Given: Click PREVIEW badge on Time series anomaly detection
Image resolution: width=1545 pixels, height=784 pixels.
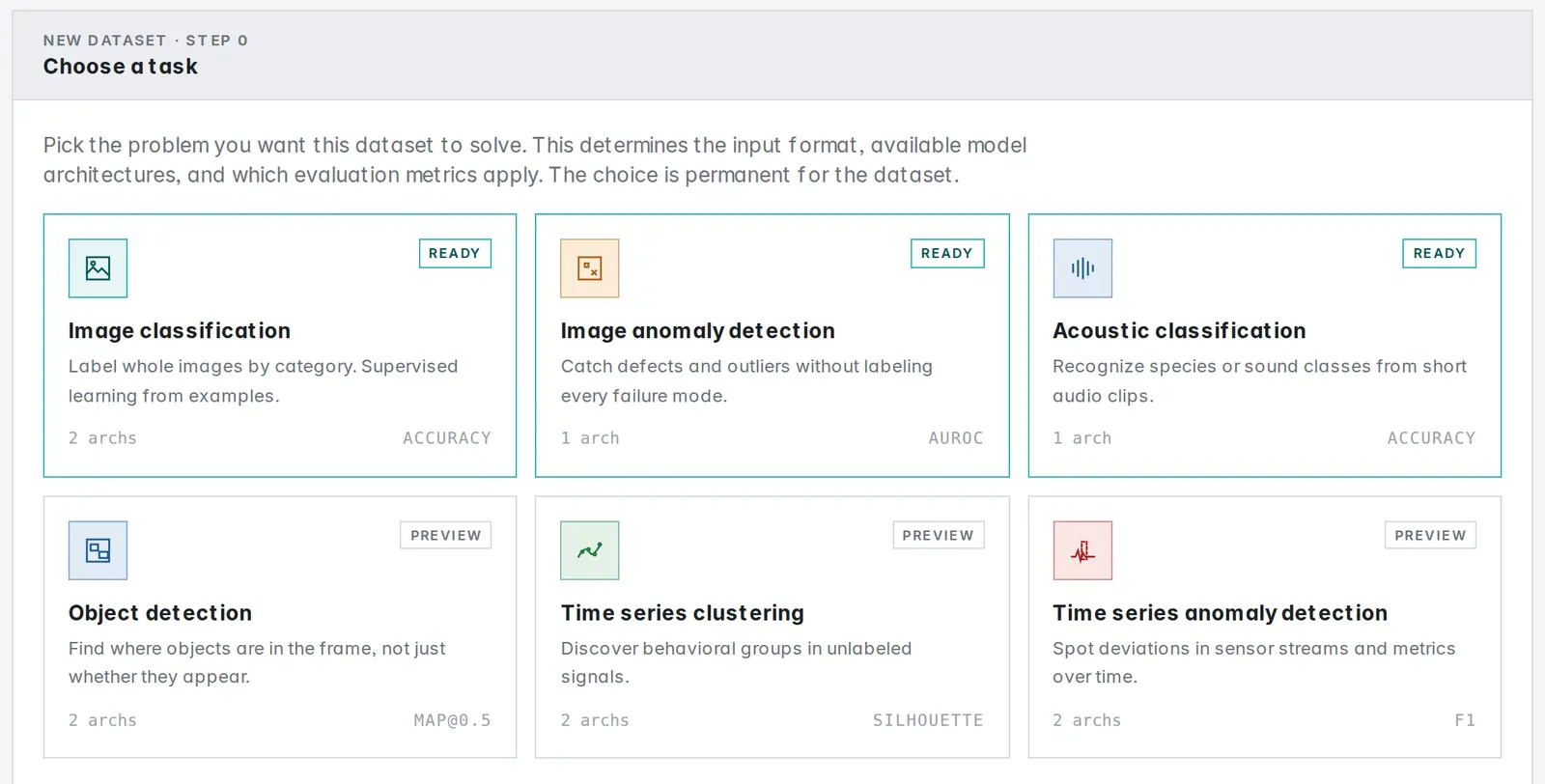Looking at the screenshot, I should [x=1430, y=535].
